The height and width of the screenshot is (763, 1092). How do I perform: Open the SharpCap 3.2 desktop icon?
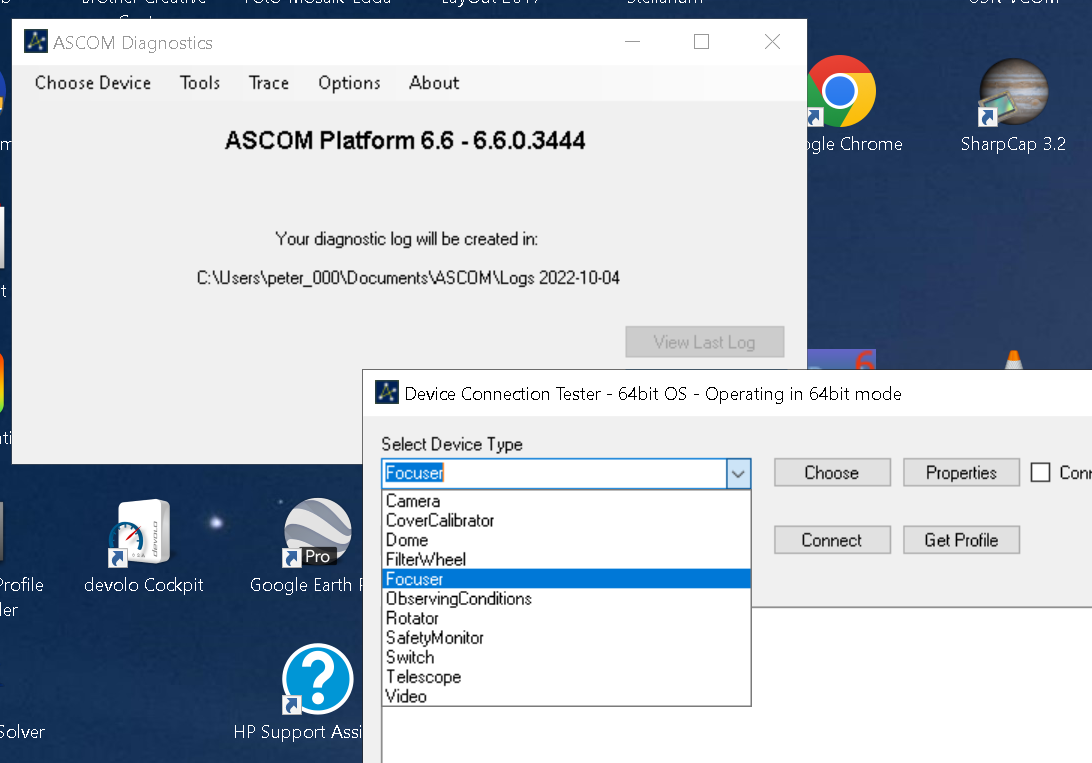coord(1013,92)
